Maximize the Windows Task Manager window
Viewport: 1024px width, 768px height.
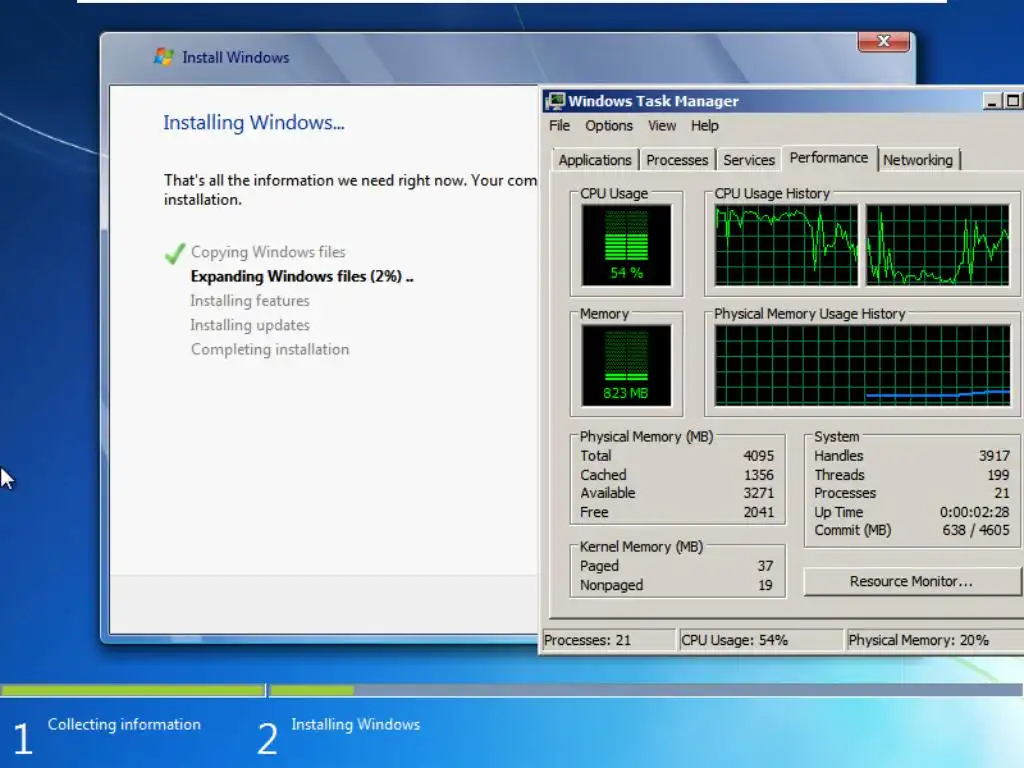(1013, 101)
